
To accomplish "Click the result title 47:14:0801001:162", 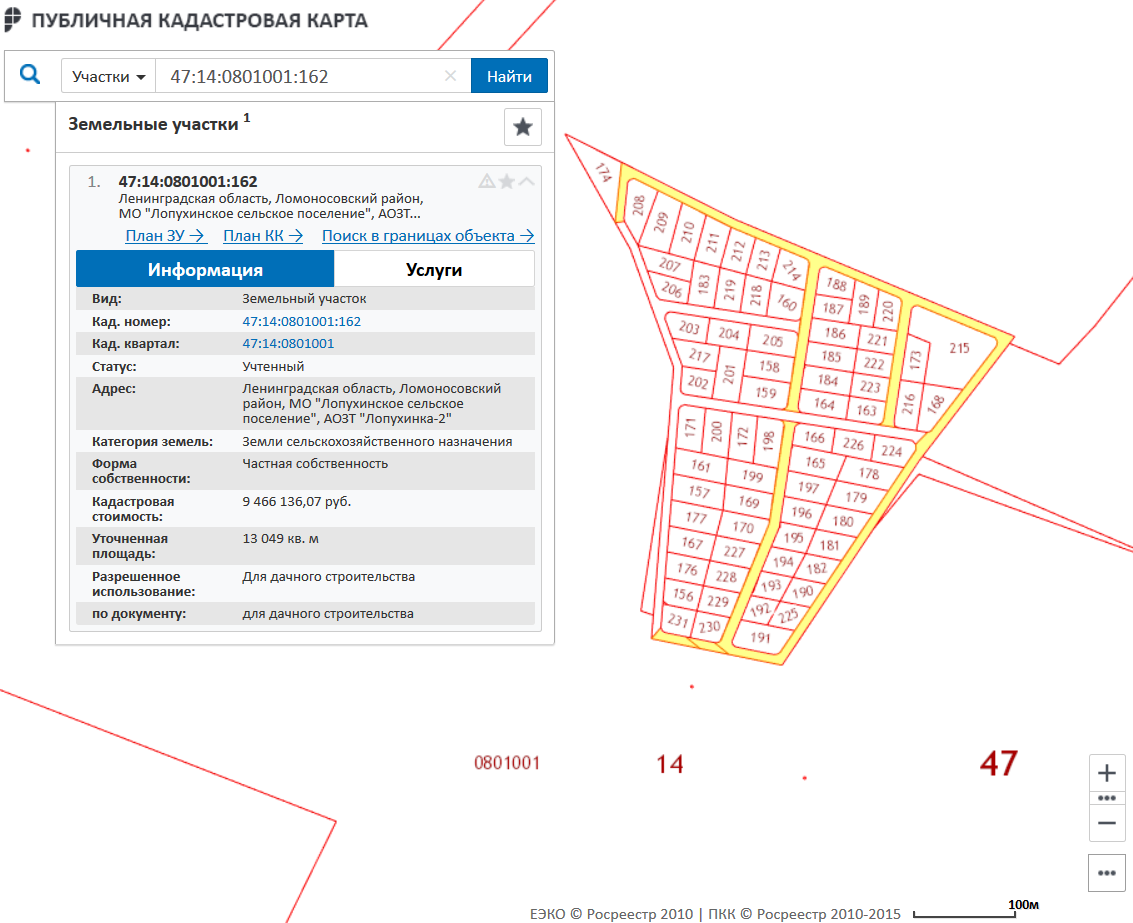I will (x=188, y=181).
